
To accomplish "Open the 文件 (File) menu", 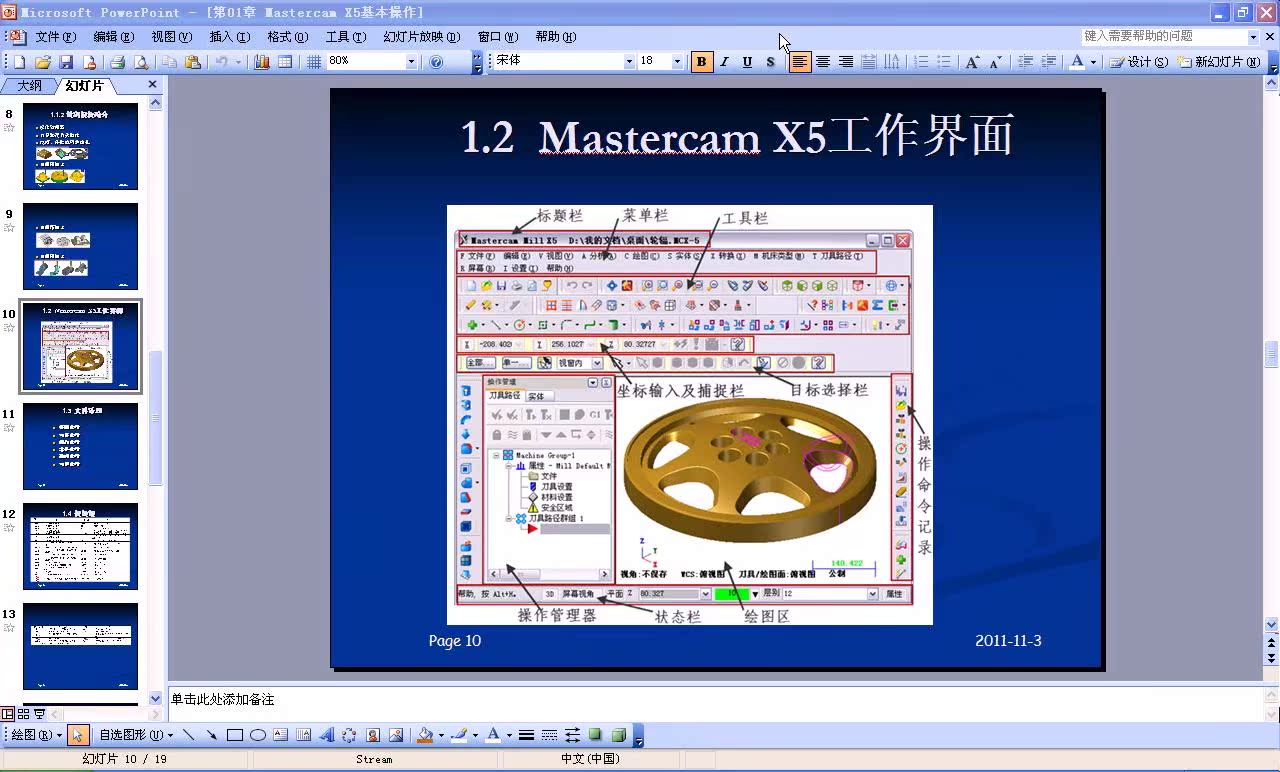I will click(55, 37).
